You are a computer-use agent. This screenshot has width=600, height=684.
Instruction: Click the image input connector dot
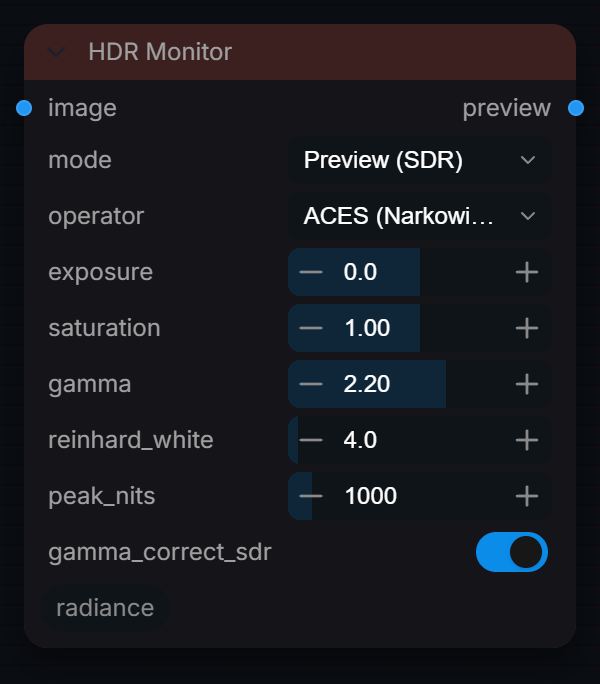(24, 108)
